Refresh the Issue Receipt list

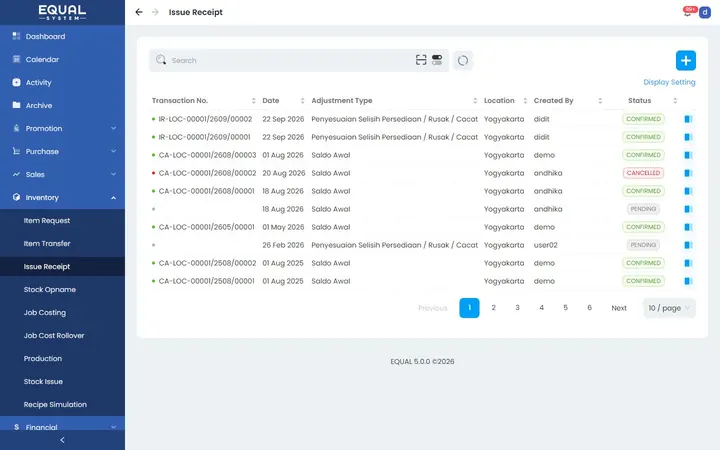click(x=463, y=60)
